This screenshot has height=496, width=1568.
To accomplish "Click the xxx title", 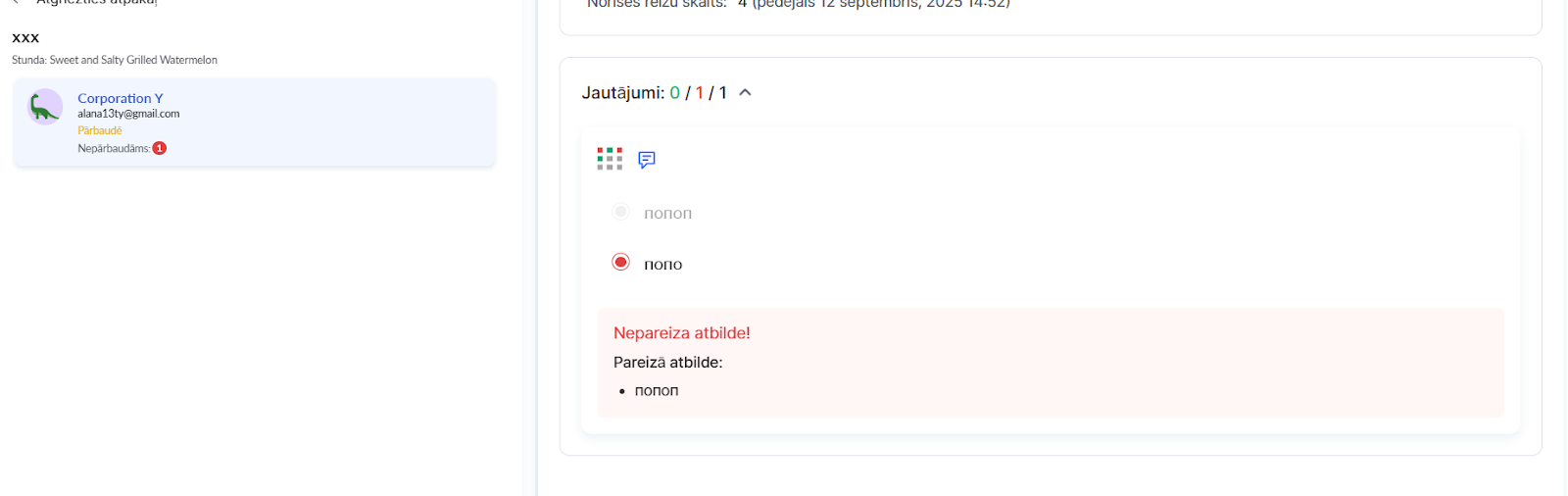I will [x=25, y=37].
